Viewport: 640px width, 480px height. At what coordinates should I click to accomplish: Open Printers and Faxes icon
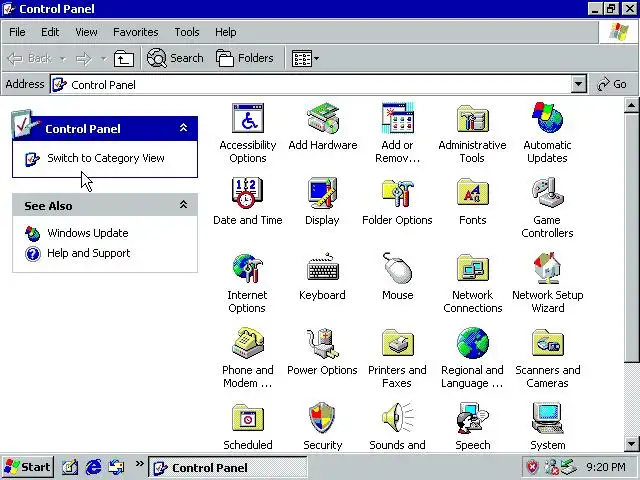[x=398, y=343]
